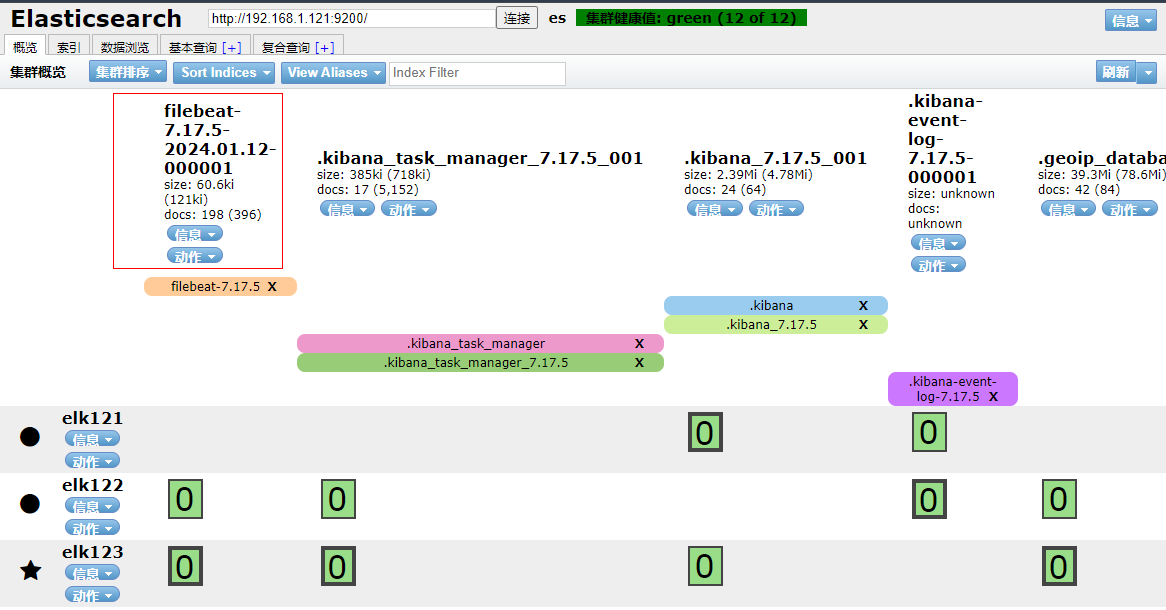Expand the Sort Indices dropdown
Viewport: 1166px width, 610px height.
[x=226, y=72]
